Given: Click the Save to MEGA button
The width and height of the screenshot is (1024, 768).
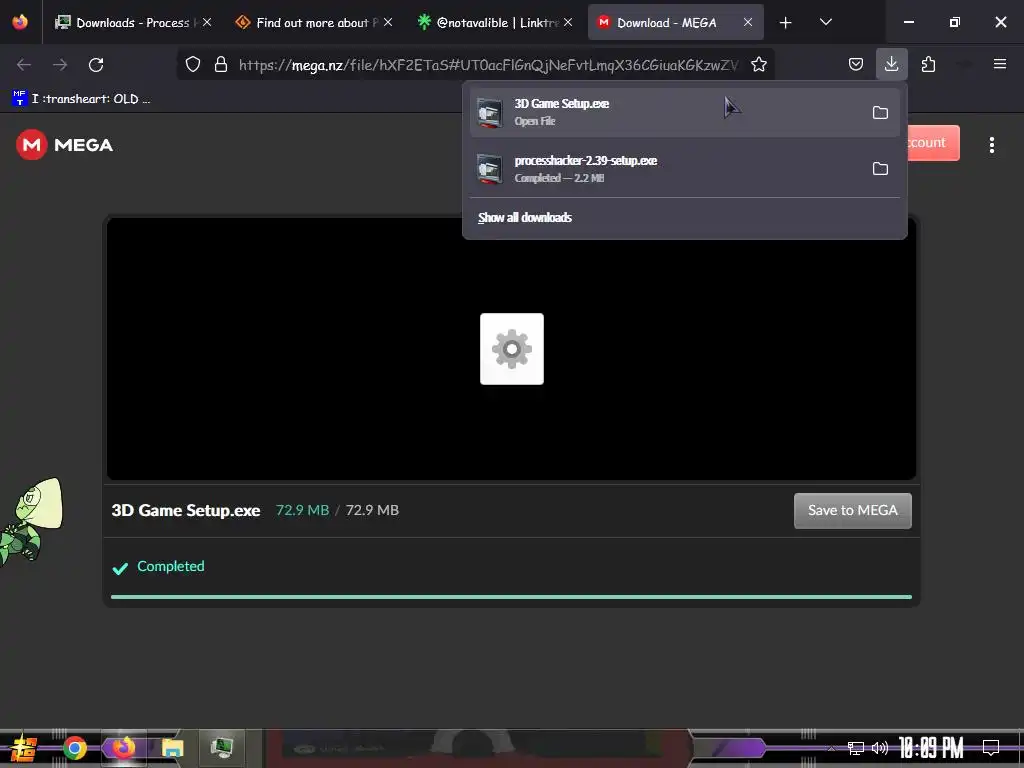Looking at the screenshot, I should point(853,511).
